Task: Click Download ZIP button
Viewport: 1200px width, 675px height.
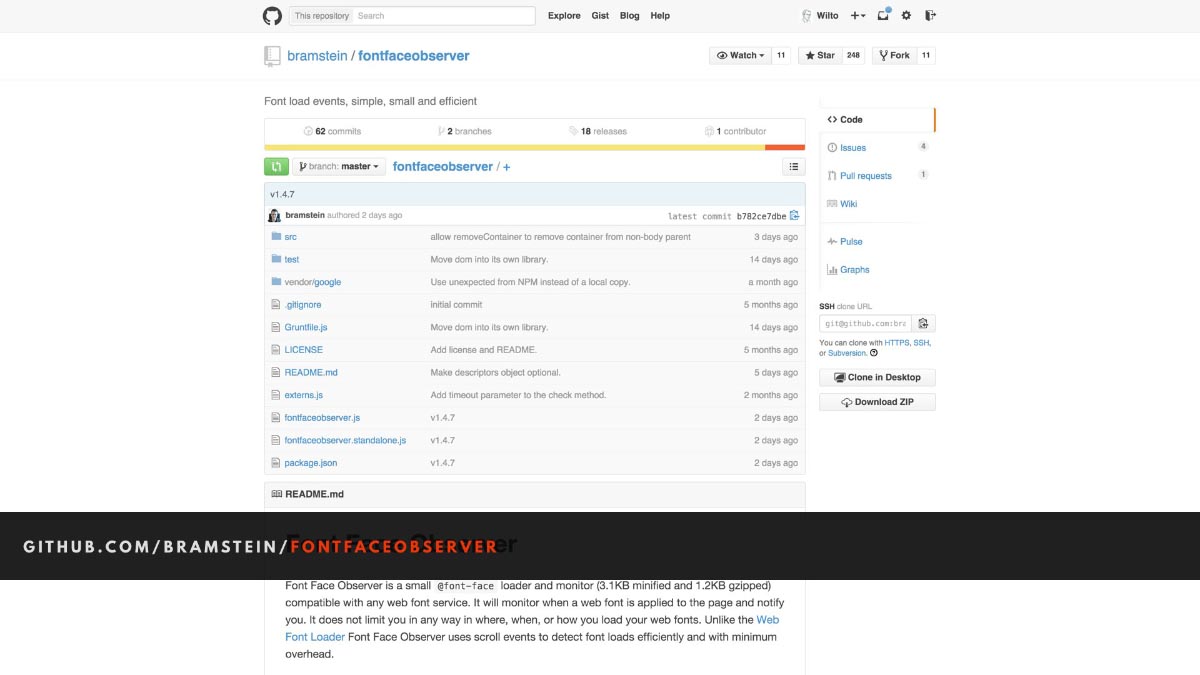Action: [877, 402]
